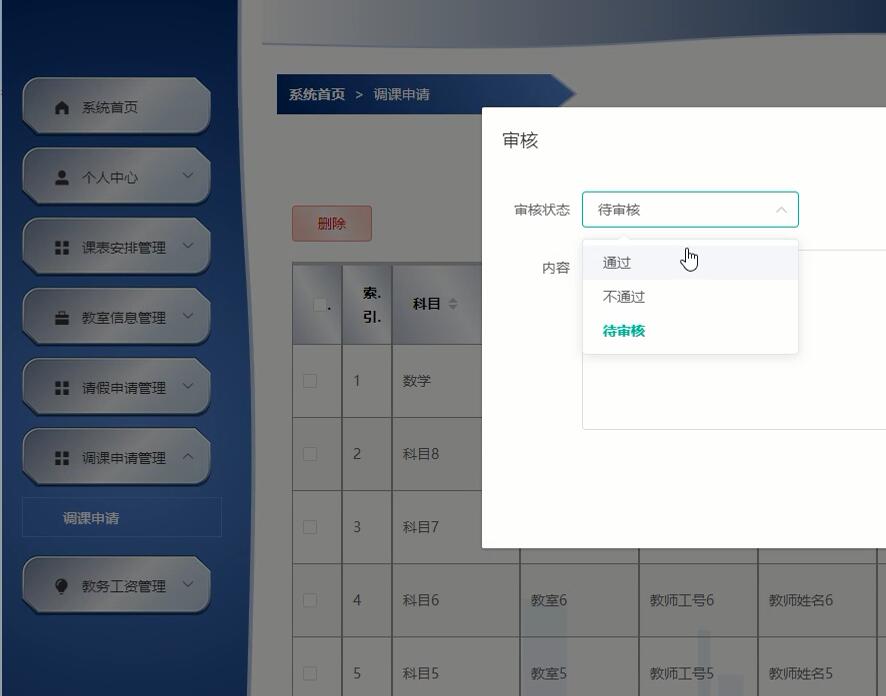Click the grid icon beside 课表安排管理
Screen dimensions: 886x696
pyautogui.click(x=62, y=247)
